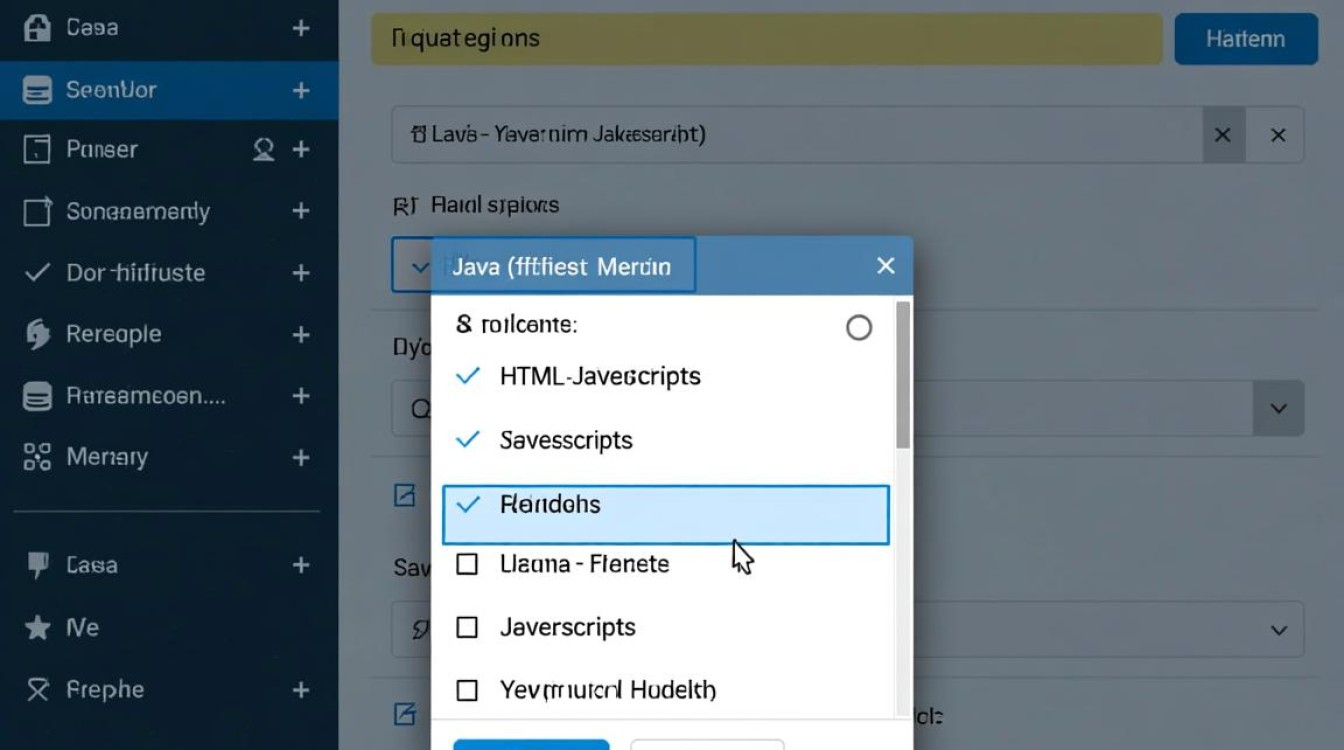Click the Meriary grid icon
This screenshot has height=750, width=1344.
[37, 458]
